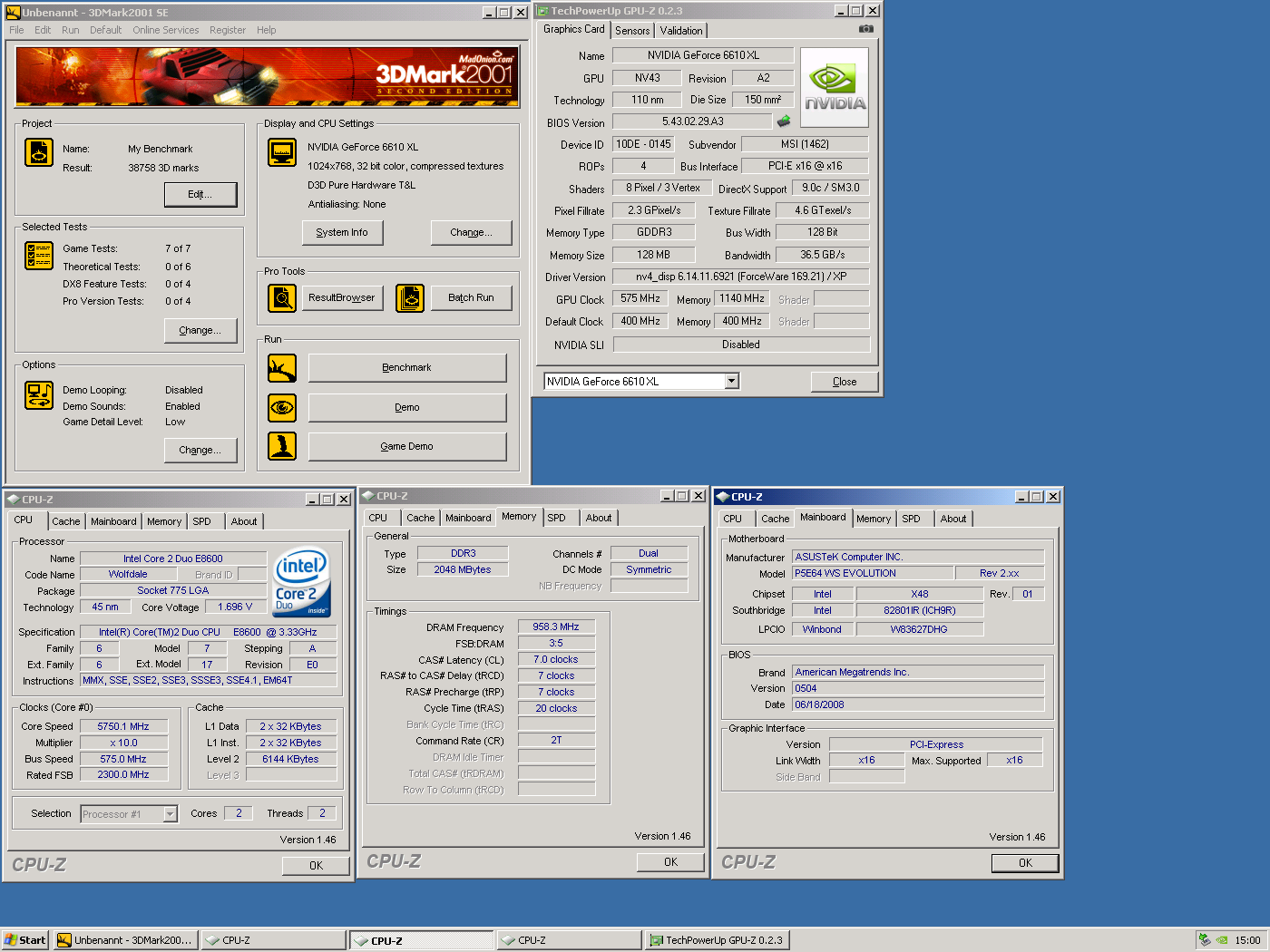The width and height of the screenshot is (1270, 952).
Task: Click Change button in Selected Tests
Action: [200, 330]
